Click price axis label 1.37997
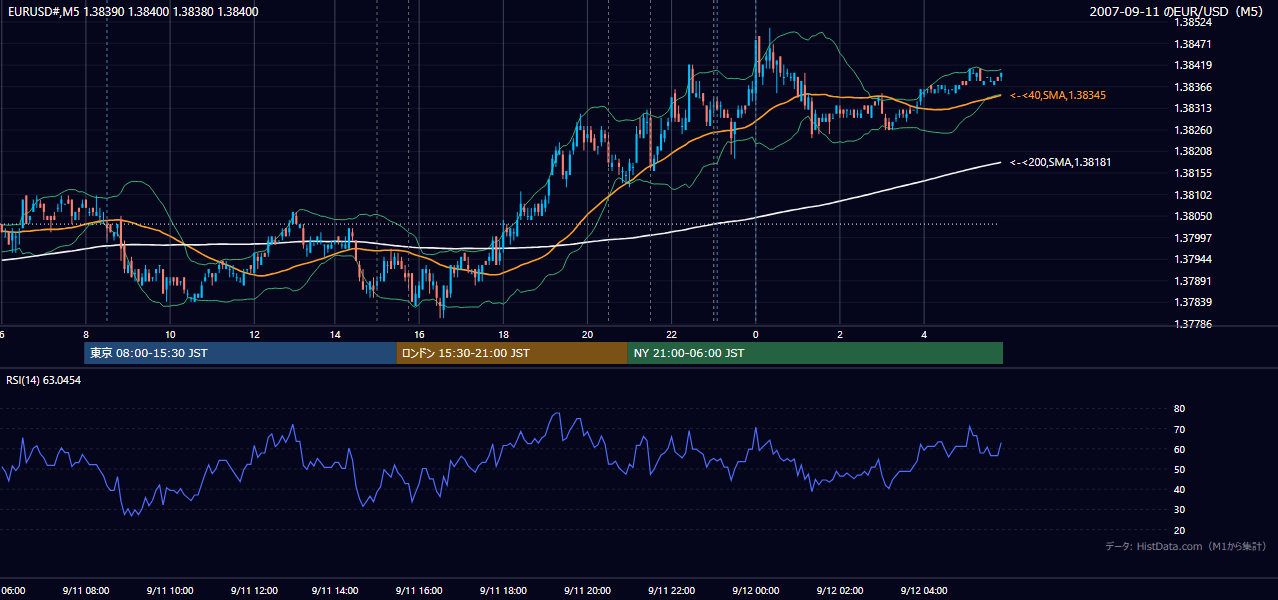The height and width of the screenshot is (600, 1278). click(x=1193, y=238)
